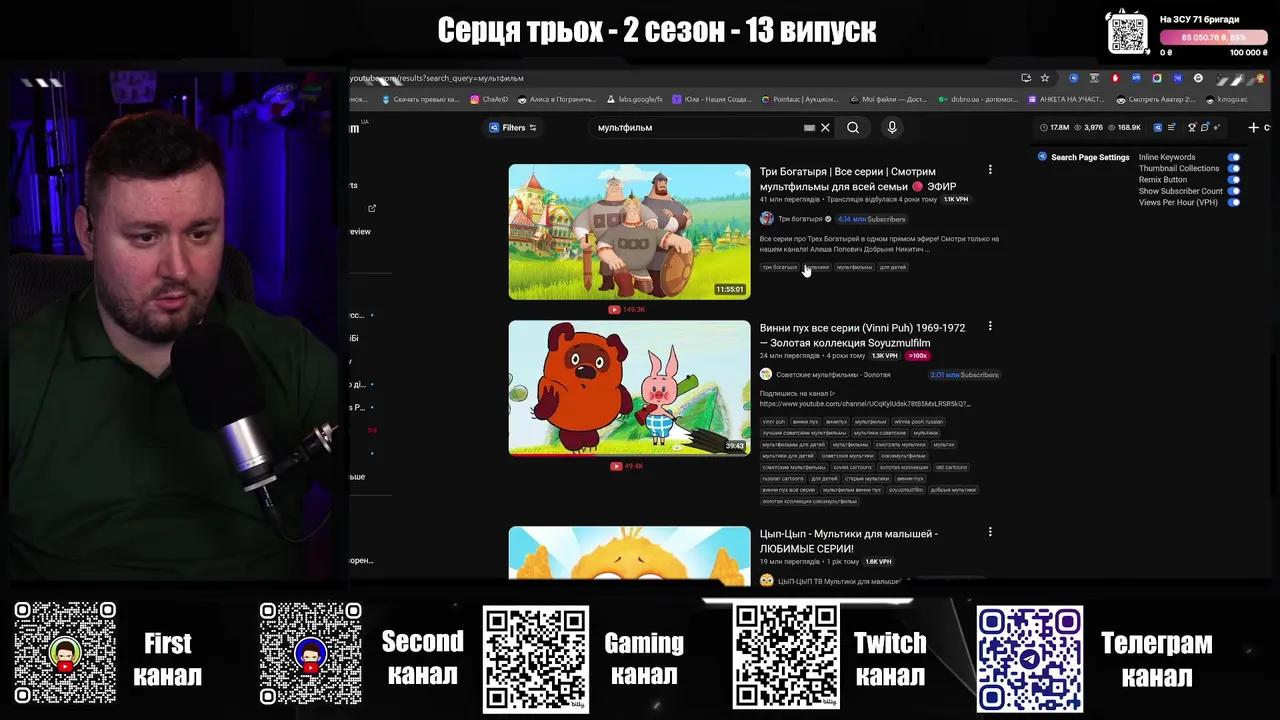Click the ЦЫП-ЦЫП ТВ channel avatar
The height and width of the screenshot is (720, 1280).
(766, 581)
